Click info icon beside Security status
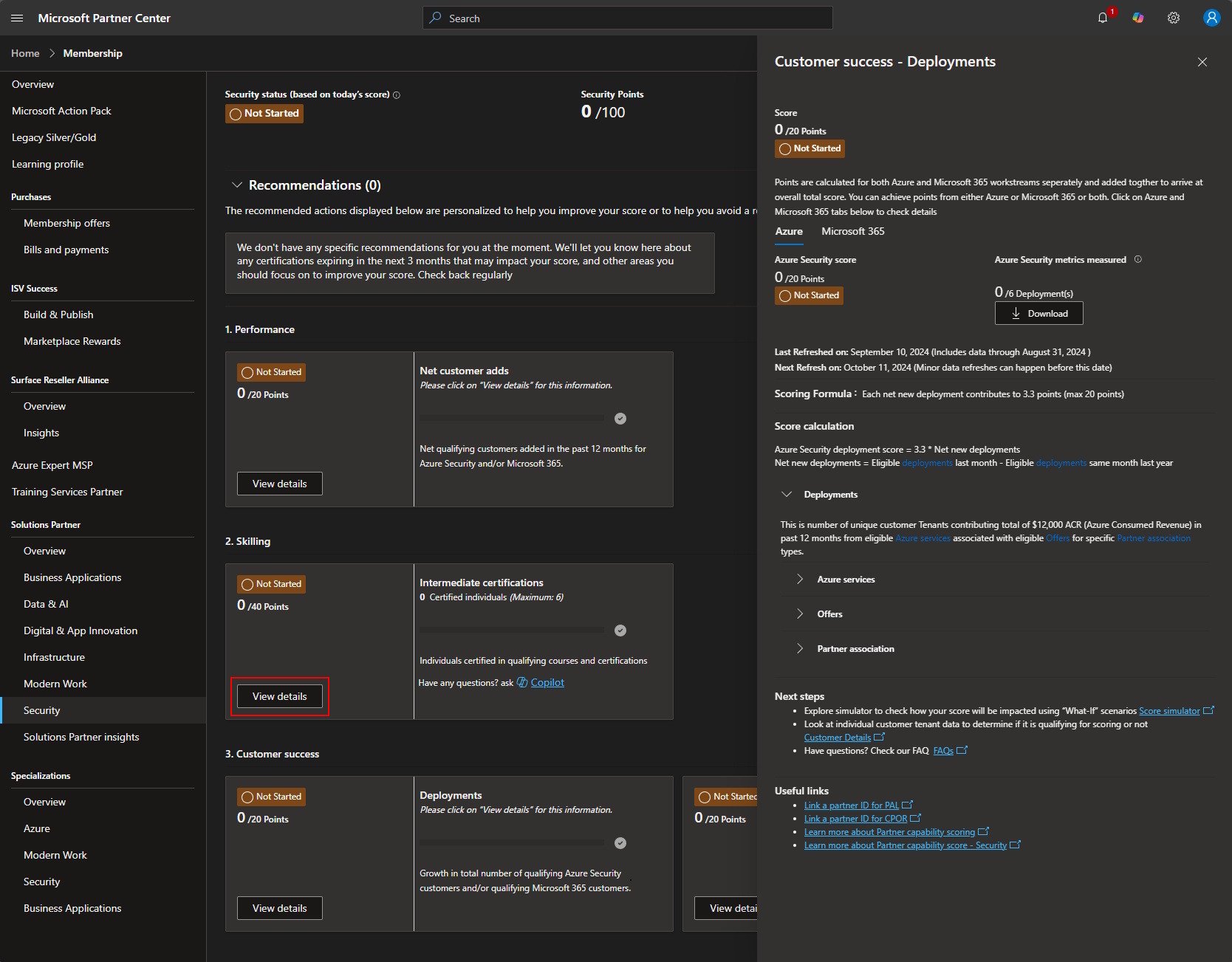Screen dimensions: 1232x962 pos(397,95)
